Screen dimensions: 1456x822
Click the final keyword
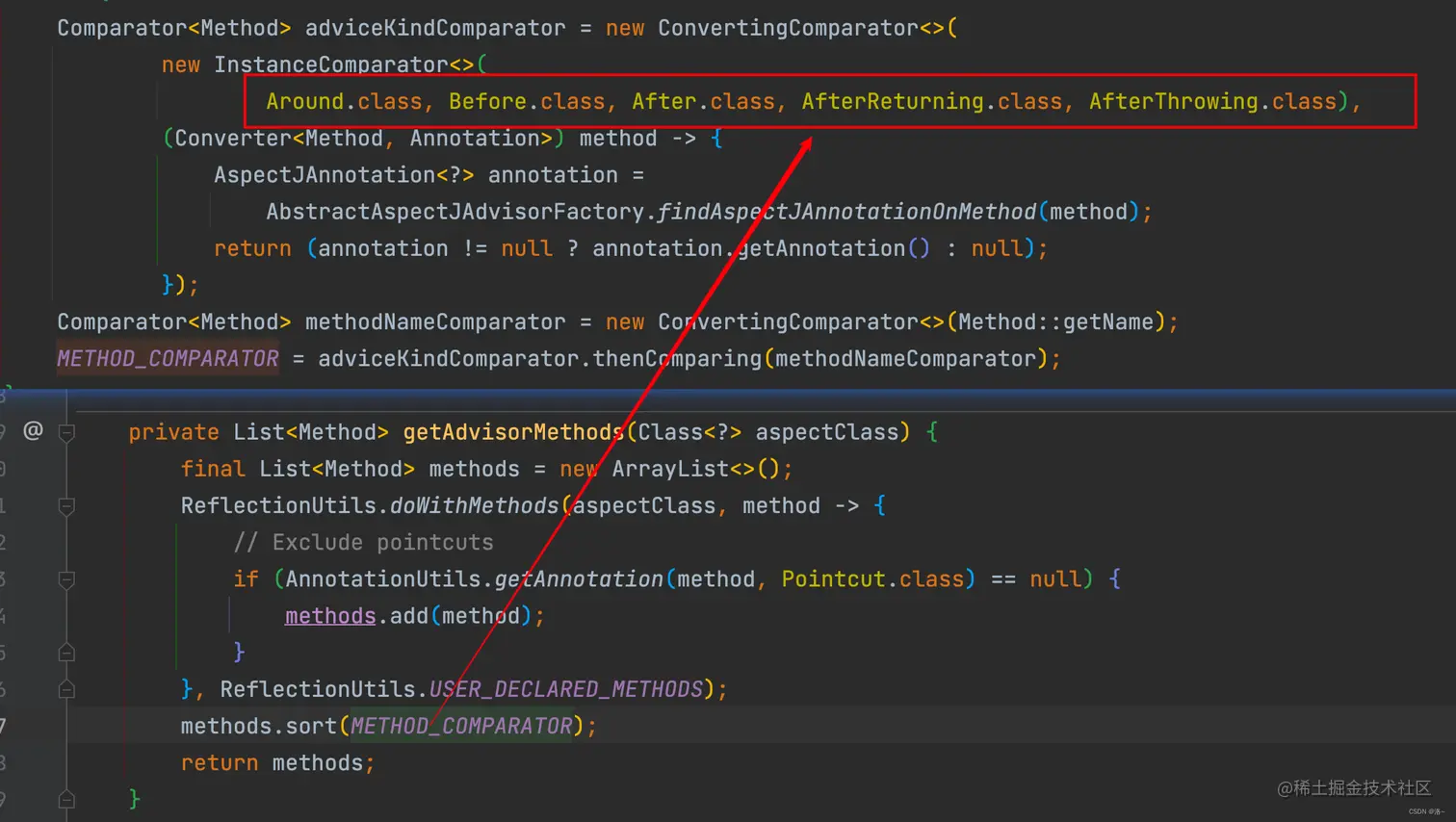[x=213, y=469]
